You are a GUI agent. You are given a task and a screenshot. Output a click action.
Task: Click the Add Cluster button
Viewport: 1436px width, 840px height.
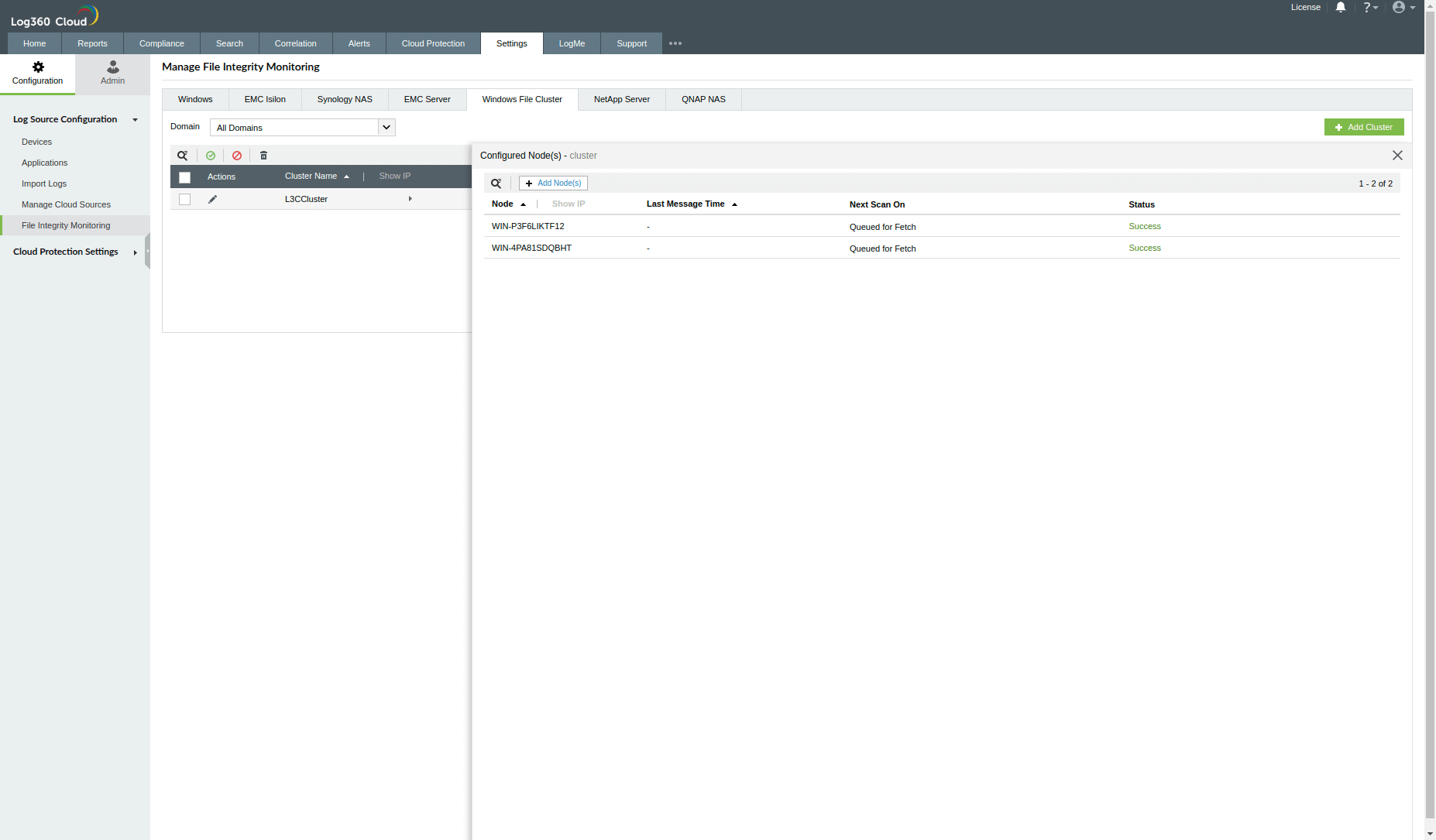coord(1363,127)
